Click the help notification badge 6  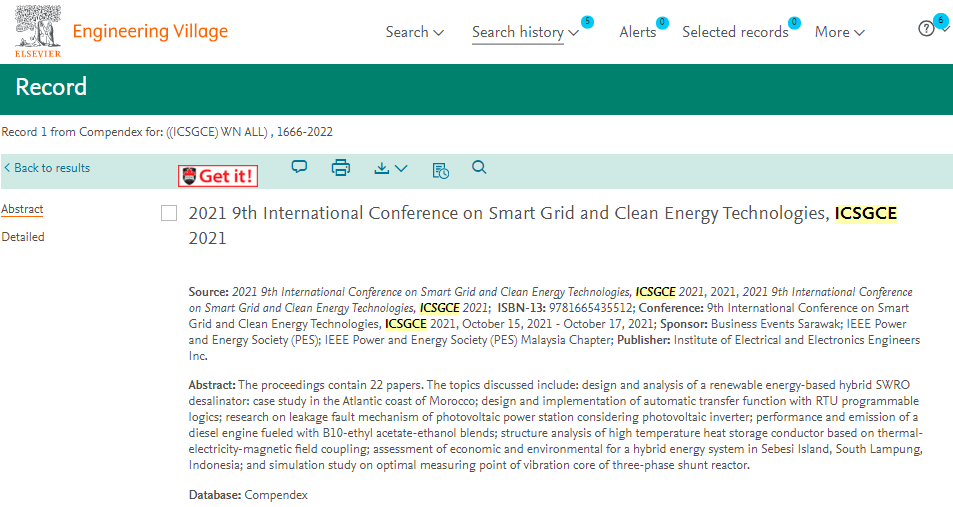pyautogui.click(x=941, y=20)
